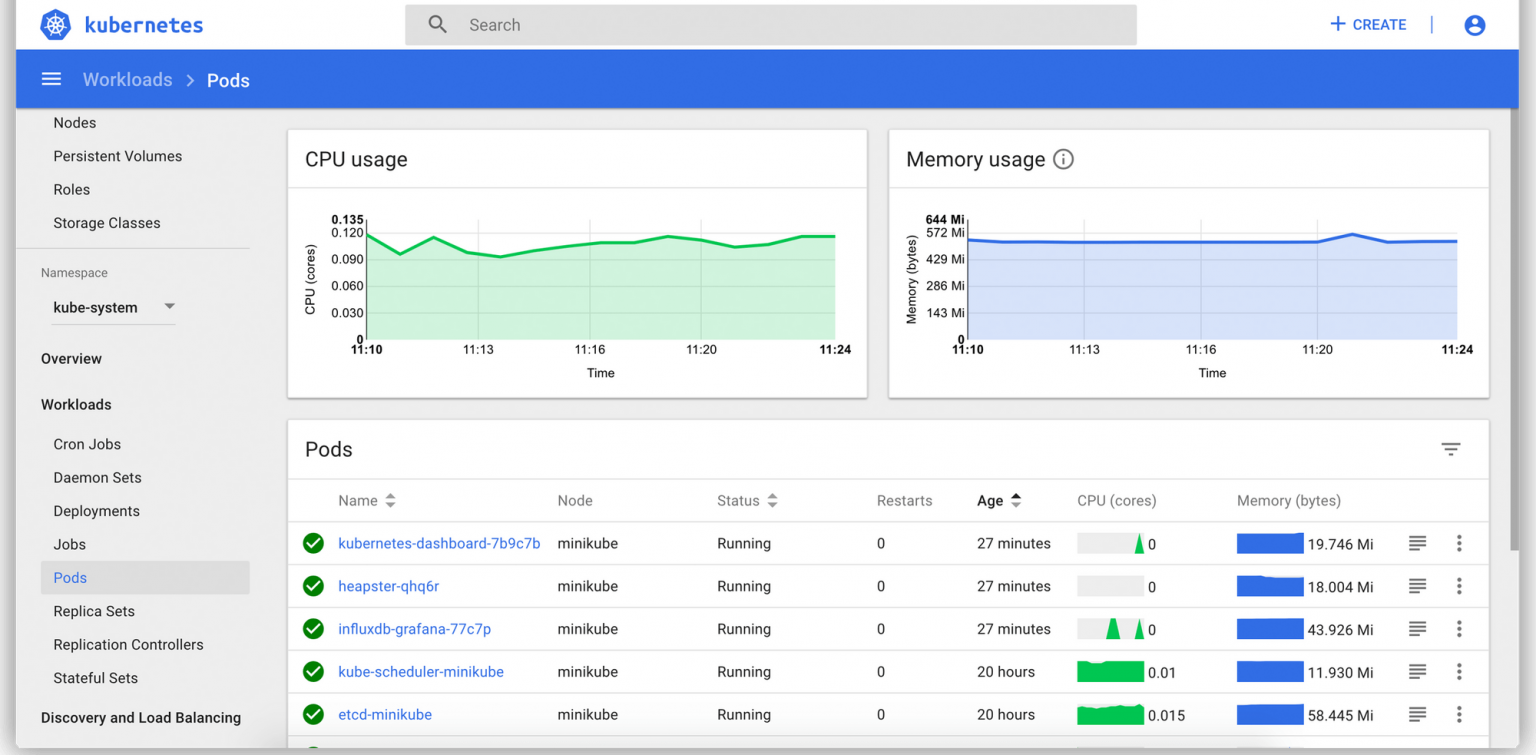The height and width of the screenshot is (755, 1536).
Task: Click Workloads in the breadcrumb
Action: tap(127, 80)
